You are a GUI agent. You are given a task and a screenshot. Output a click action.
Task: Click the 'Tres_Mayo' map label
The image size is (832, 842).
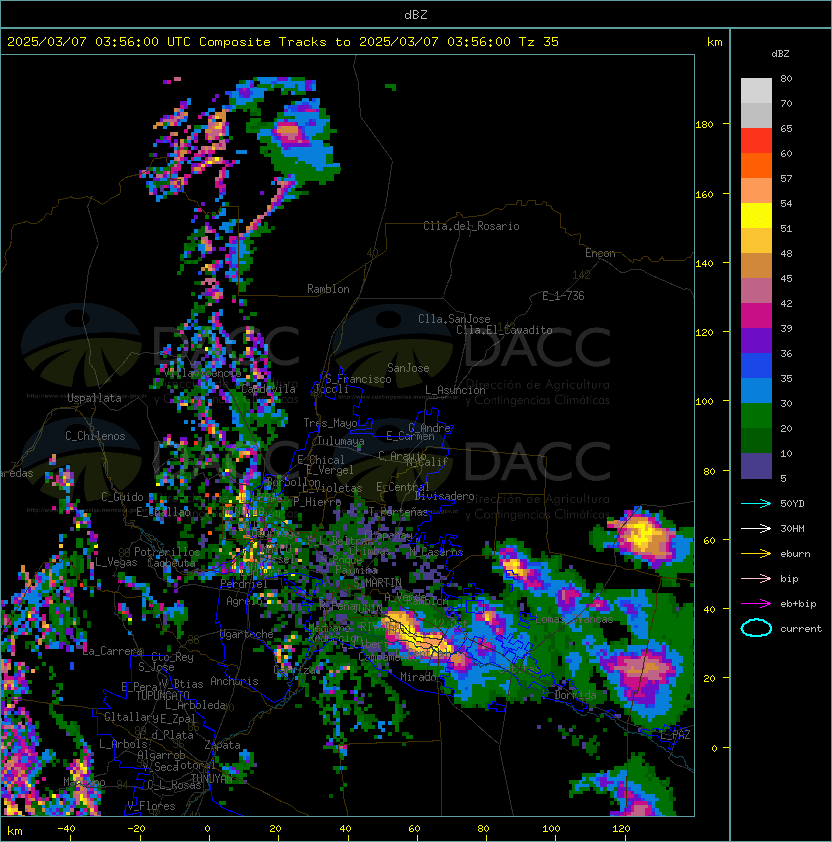tap(330, 423)
